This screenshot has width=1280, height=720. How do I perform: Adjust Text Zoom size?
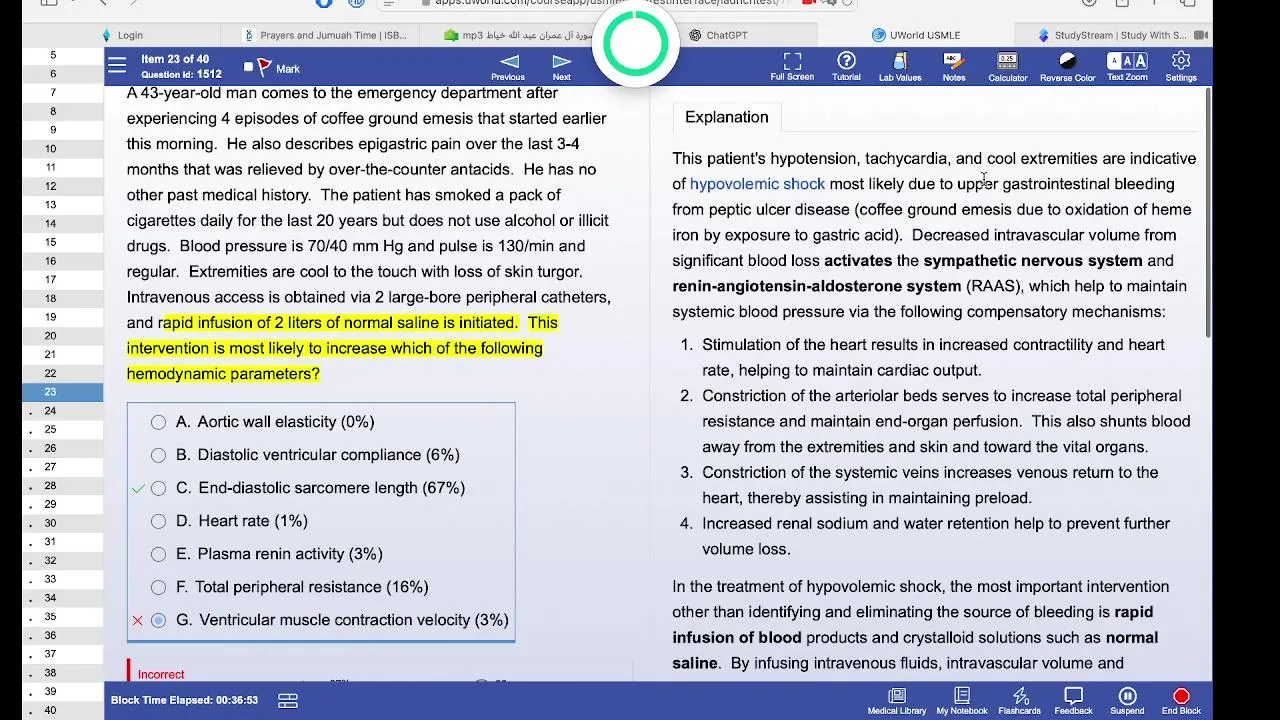point(1127,67)
